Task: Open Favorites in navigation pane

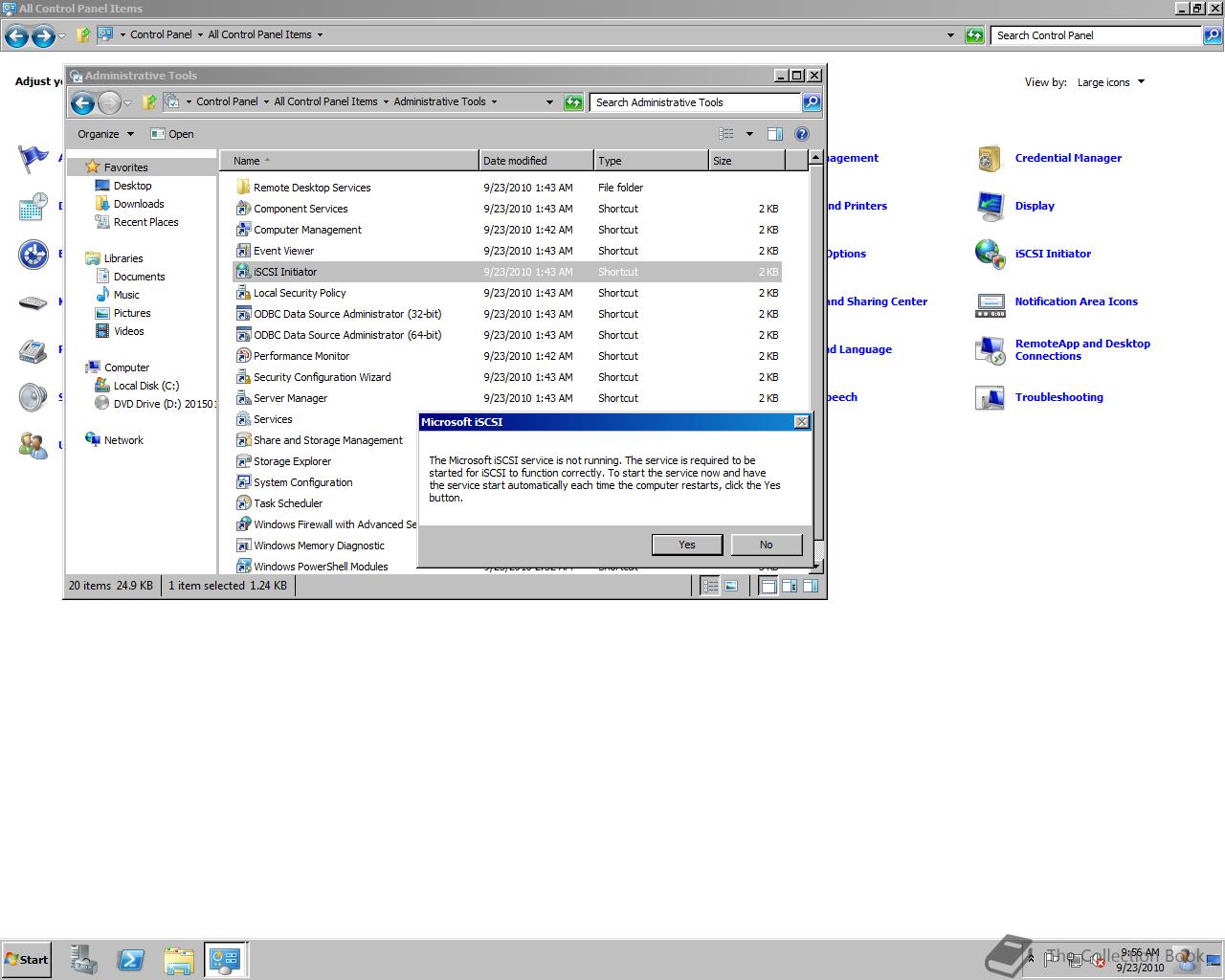Action: tap(125, 167)
